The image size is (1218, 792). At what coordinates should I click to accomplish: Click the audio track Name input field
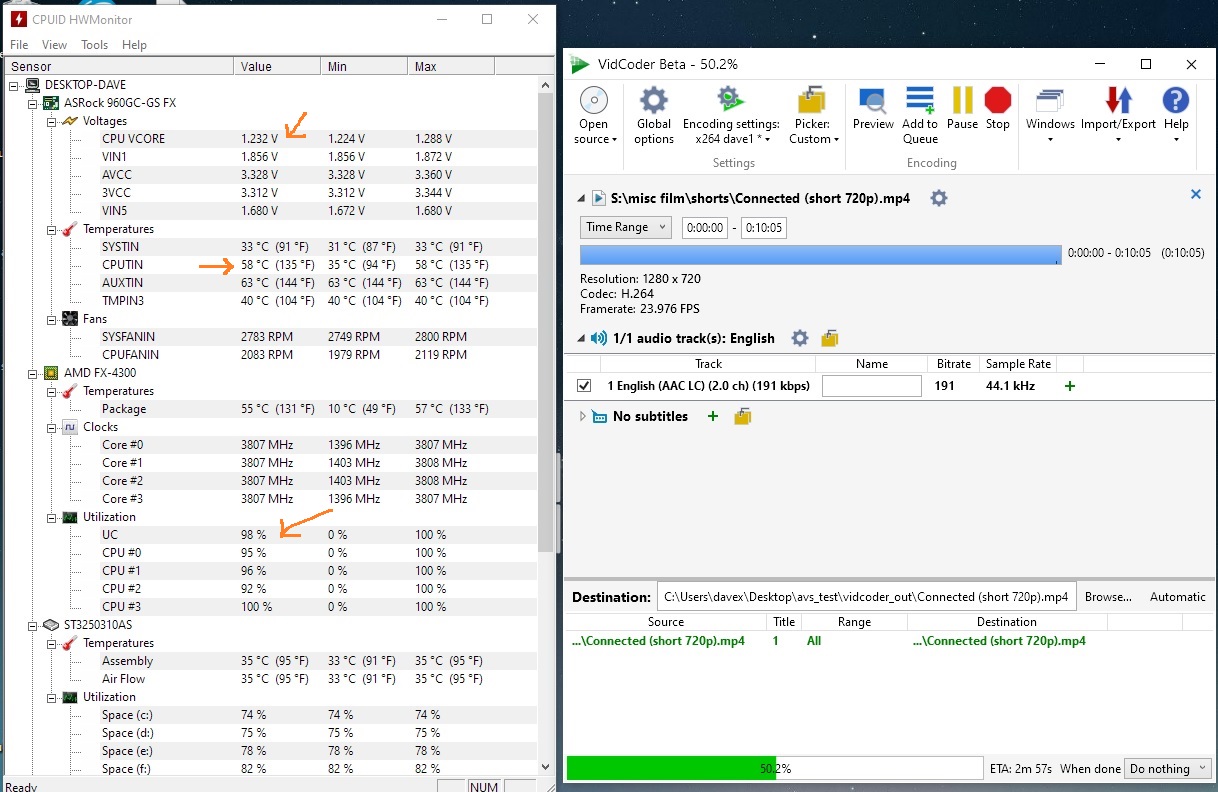[x=871, y=386]
